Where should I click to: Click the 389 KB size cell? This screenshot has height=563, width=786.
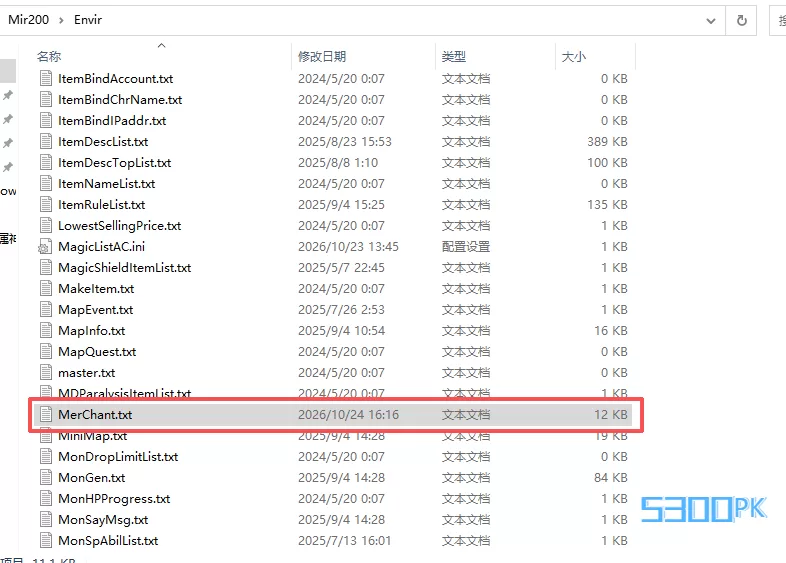[x=608, y=142]
